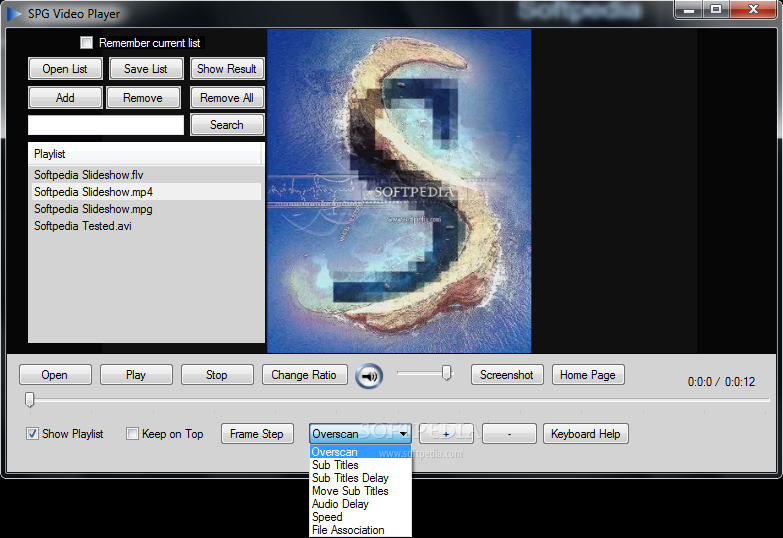Image resolution: width=783 pixels, height=538 pixels.
Task: Add a file to the playlist
Action: 65,97
